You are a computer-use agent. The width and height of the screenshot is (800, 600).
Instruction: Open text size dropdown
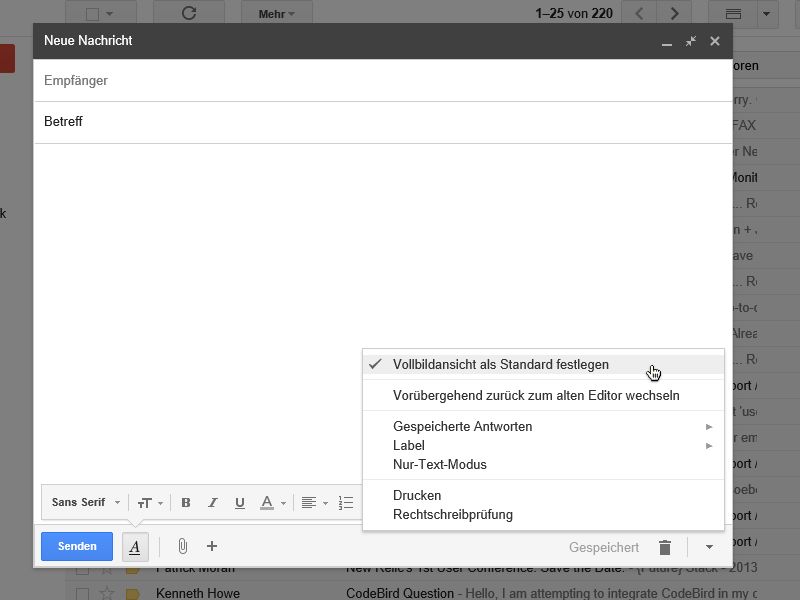pyautogui.click(x=150, y=503)
